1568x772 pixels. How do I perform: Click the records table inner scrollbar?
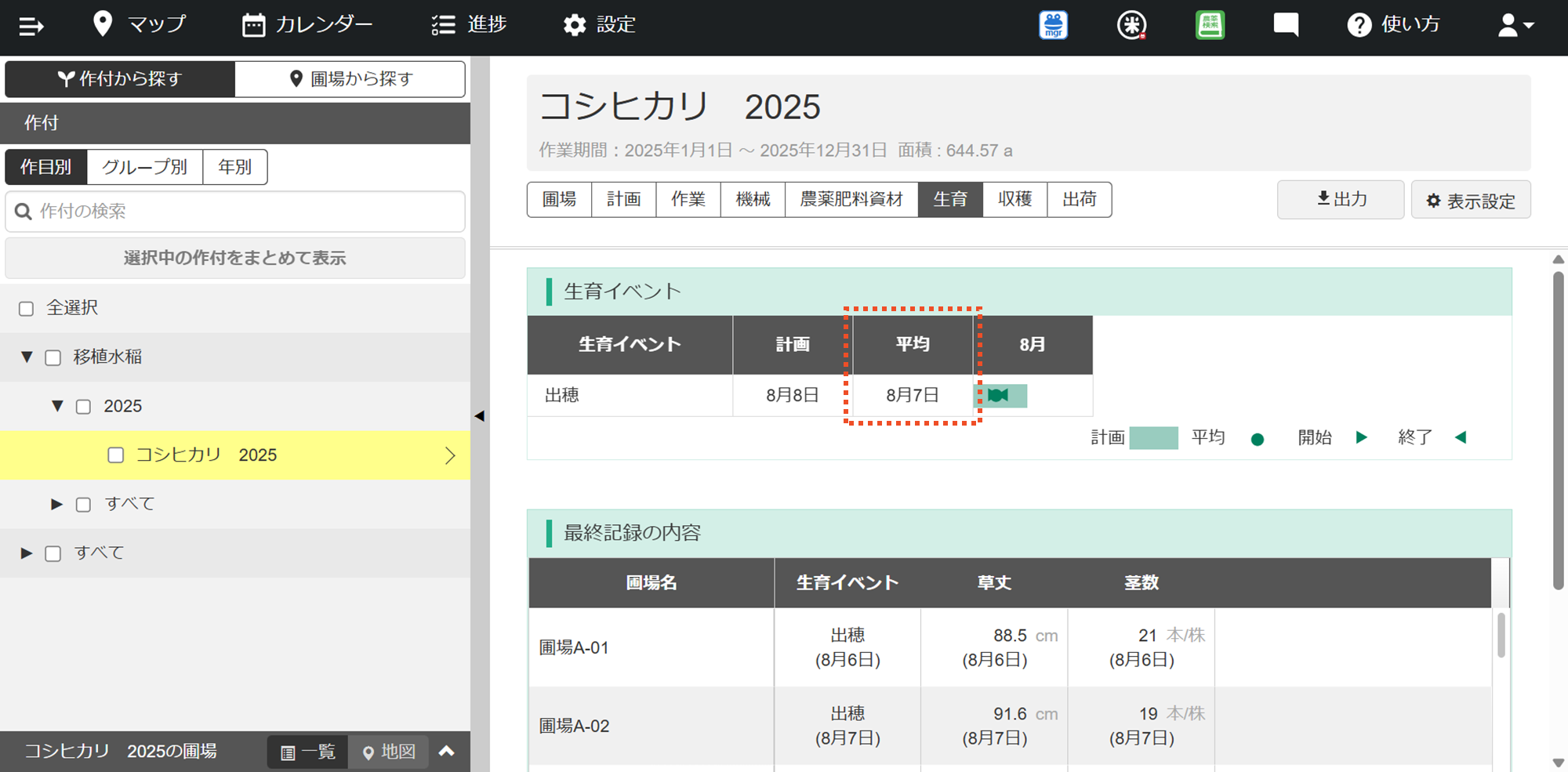1501,635
